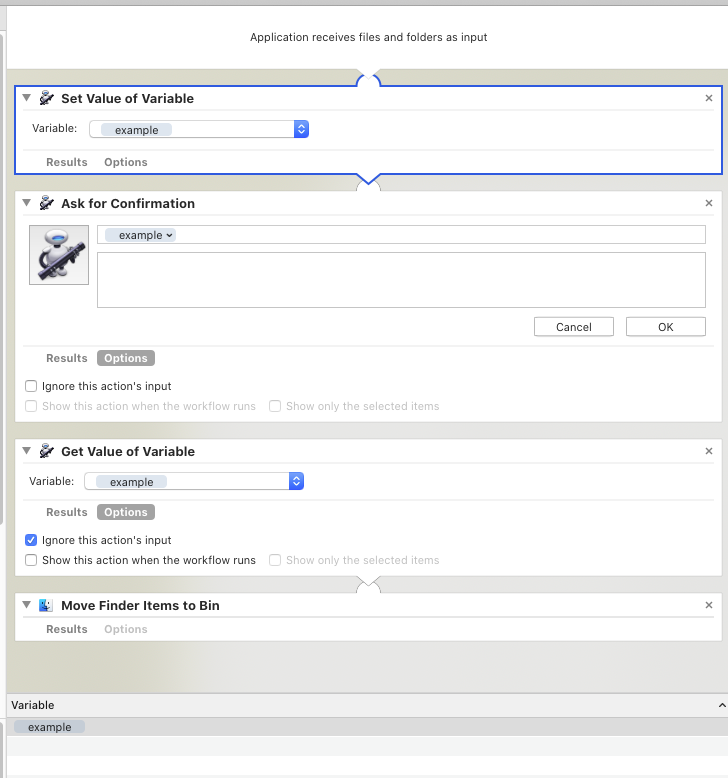
Task: Remove the Move Finder Items to Bin action
Action: coord(709,605)
